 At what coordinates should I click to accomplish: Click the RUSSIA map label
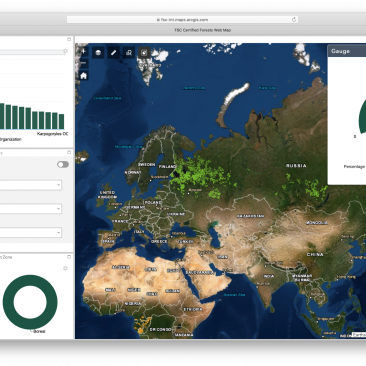[296, 166]
